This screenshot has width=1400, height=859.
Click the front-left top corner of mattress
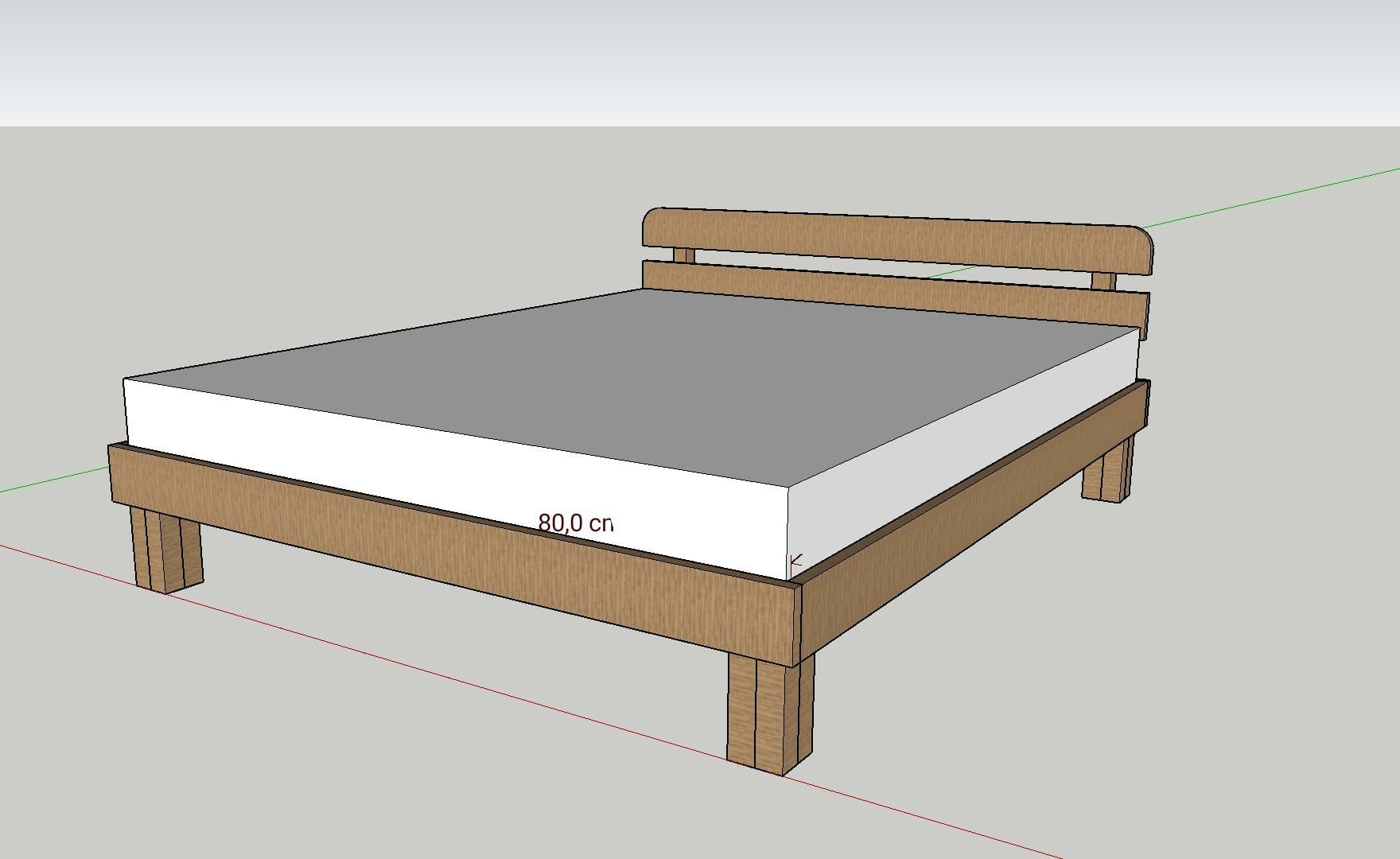pos(125,380)
